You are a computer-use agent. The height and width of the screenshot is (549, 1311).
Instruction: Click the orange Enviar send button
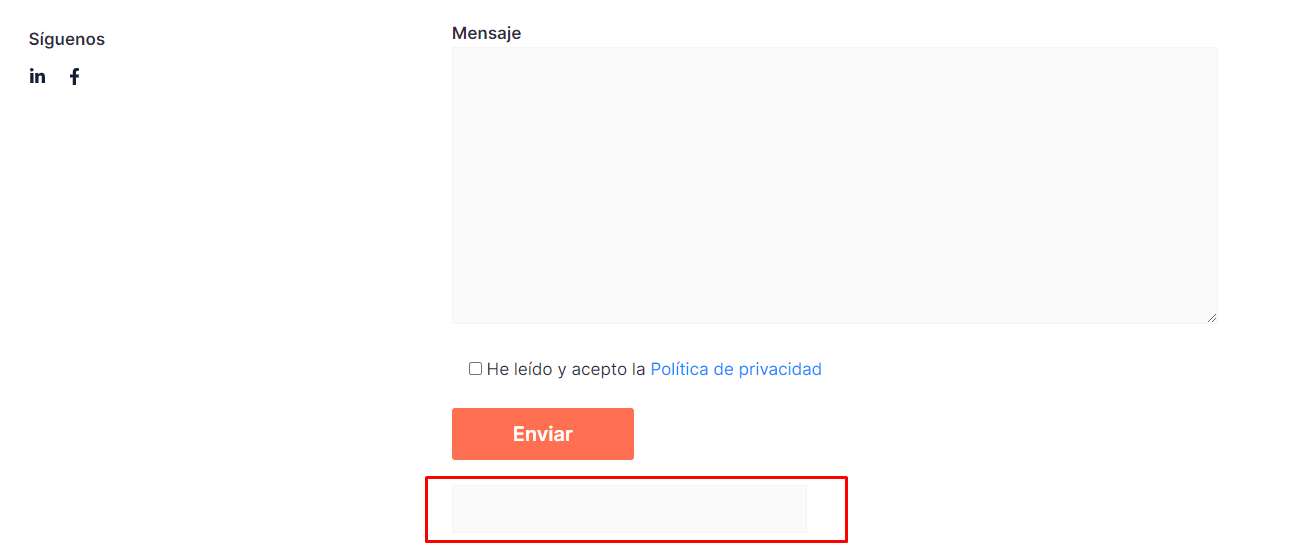(x=543, y=434)
